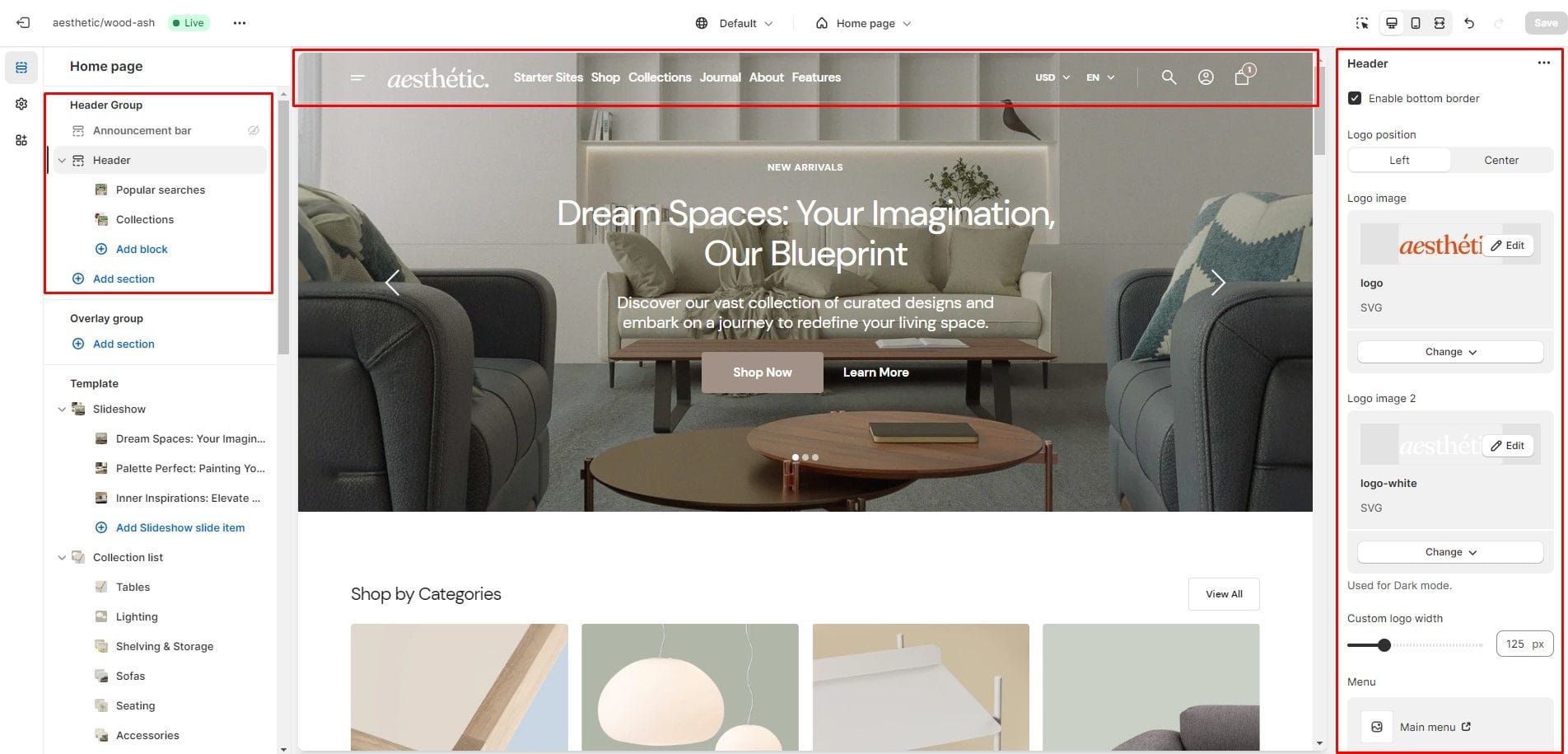Open the search icon in preview header
1568x754 pixels.
pos(1169,77)
